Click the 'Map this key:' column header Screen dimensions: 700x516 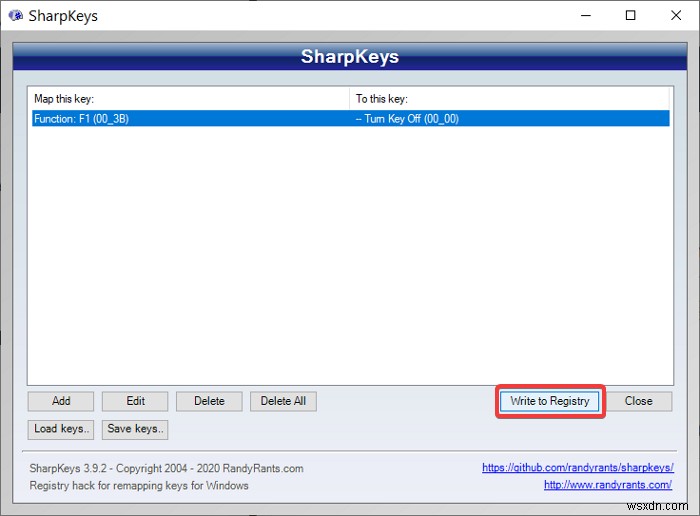pyautogui.click(x=188, y=99)
